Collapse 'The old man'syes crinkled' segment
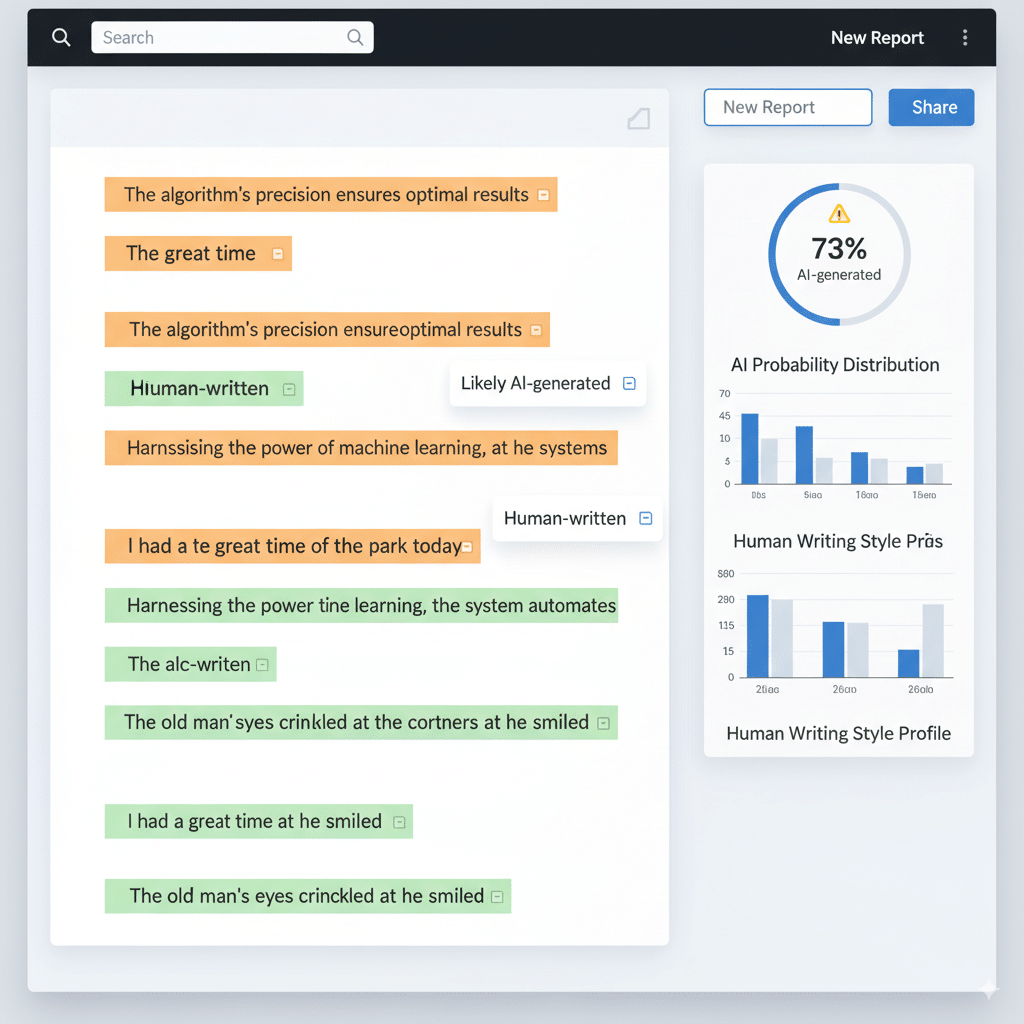Image resolution: width=1024 pixels, height=1024 pixels. click(604, 722)
